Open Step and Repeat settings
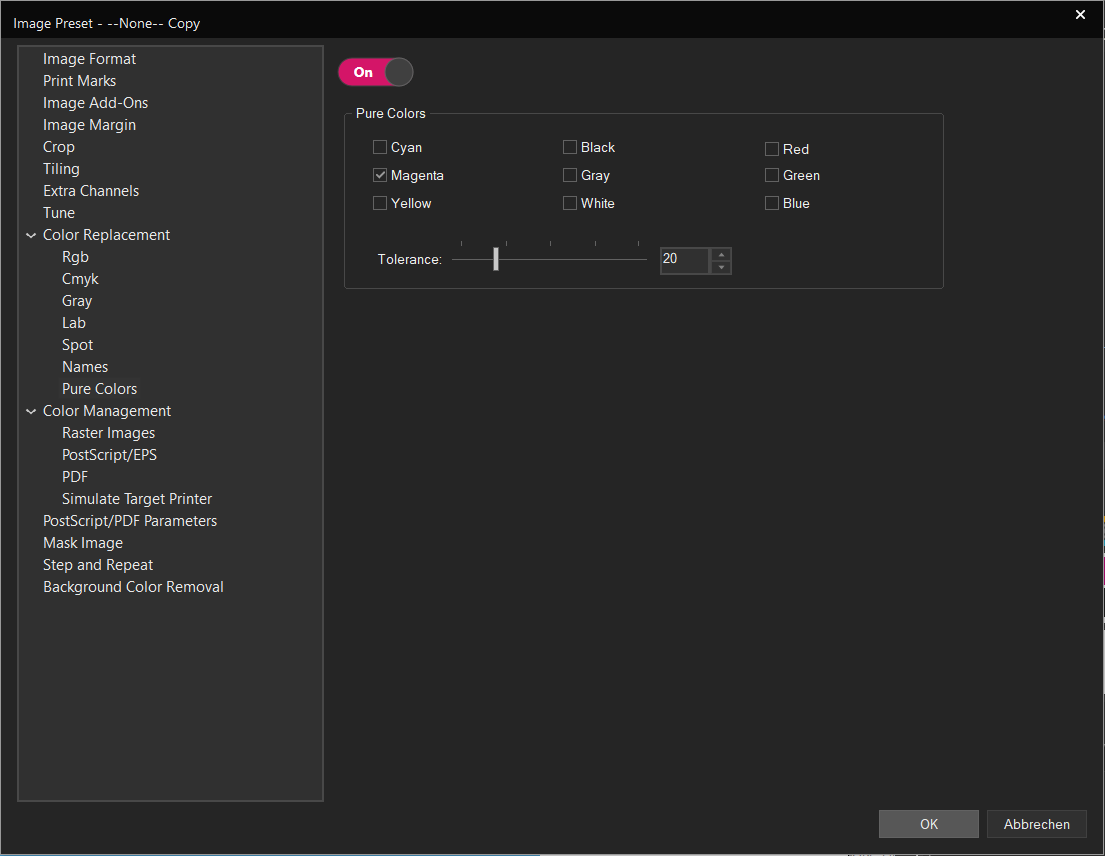Screen dimensions: 1105x856 coord(98,565)
